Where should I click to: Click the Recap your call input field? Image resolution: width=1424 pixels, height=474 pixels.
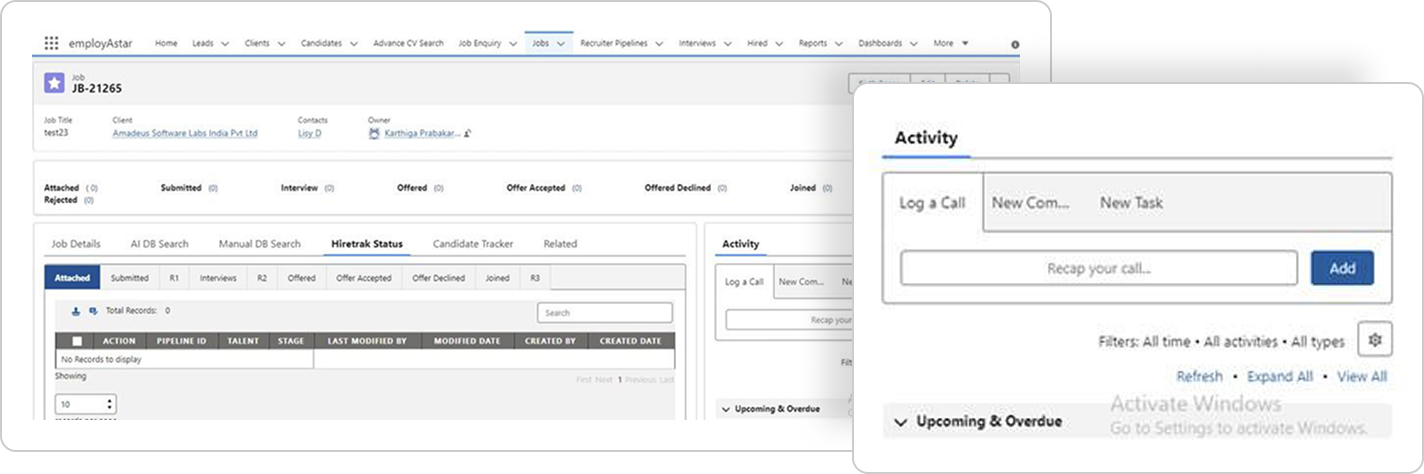click(1098, 268)
